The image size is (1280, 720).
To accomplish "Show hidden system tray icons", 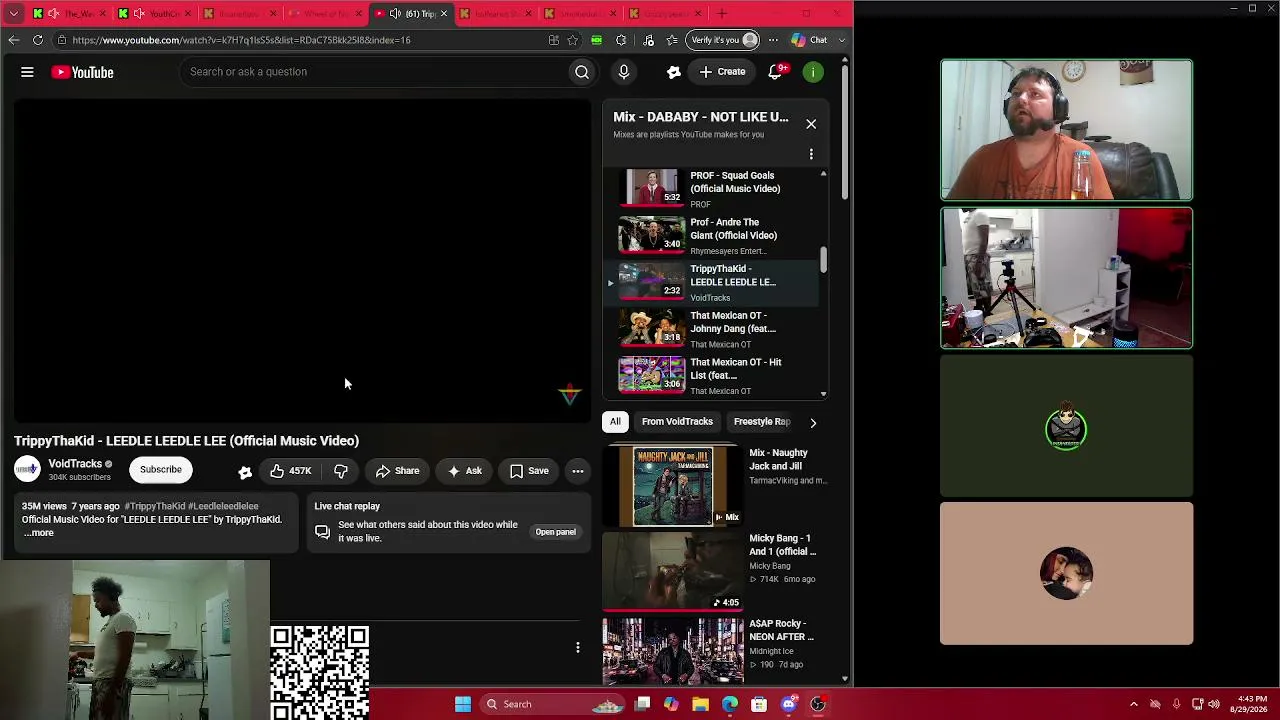I will click(x=1133, y=704).
